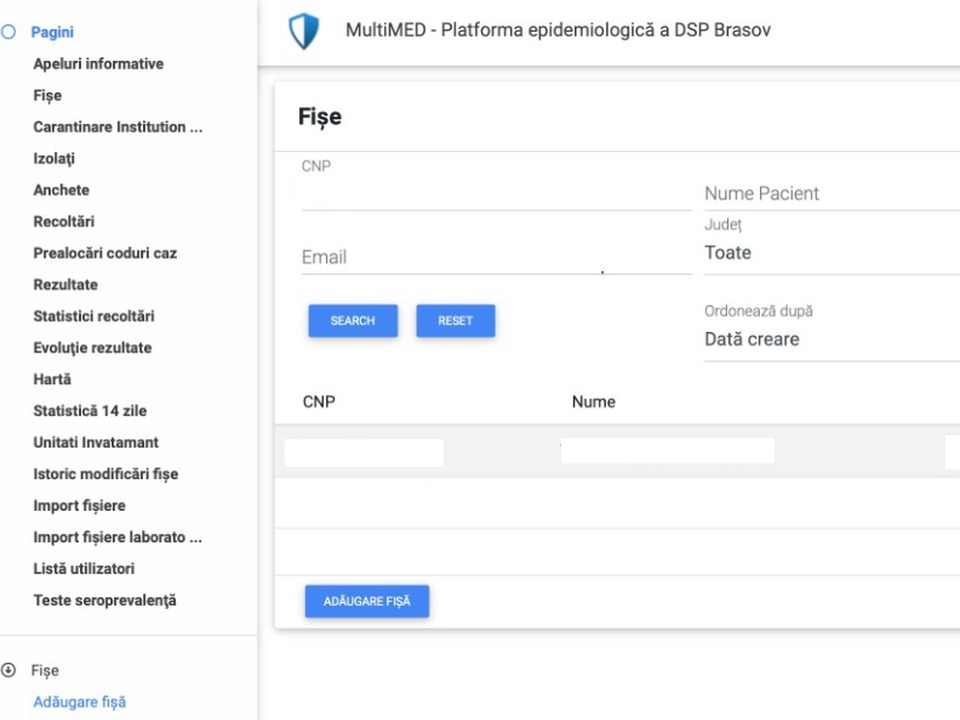Open the Izolați page
Screen dimensions: 960x720
coord(54,159)
